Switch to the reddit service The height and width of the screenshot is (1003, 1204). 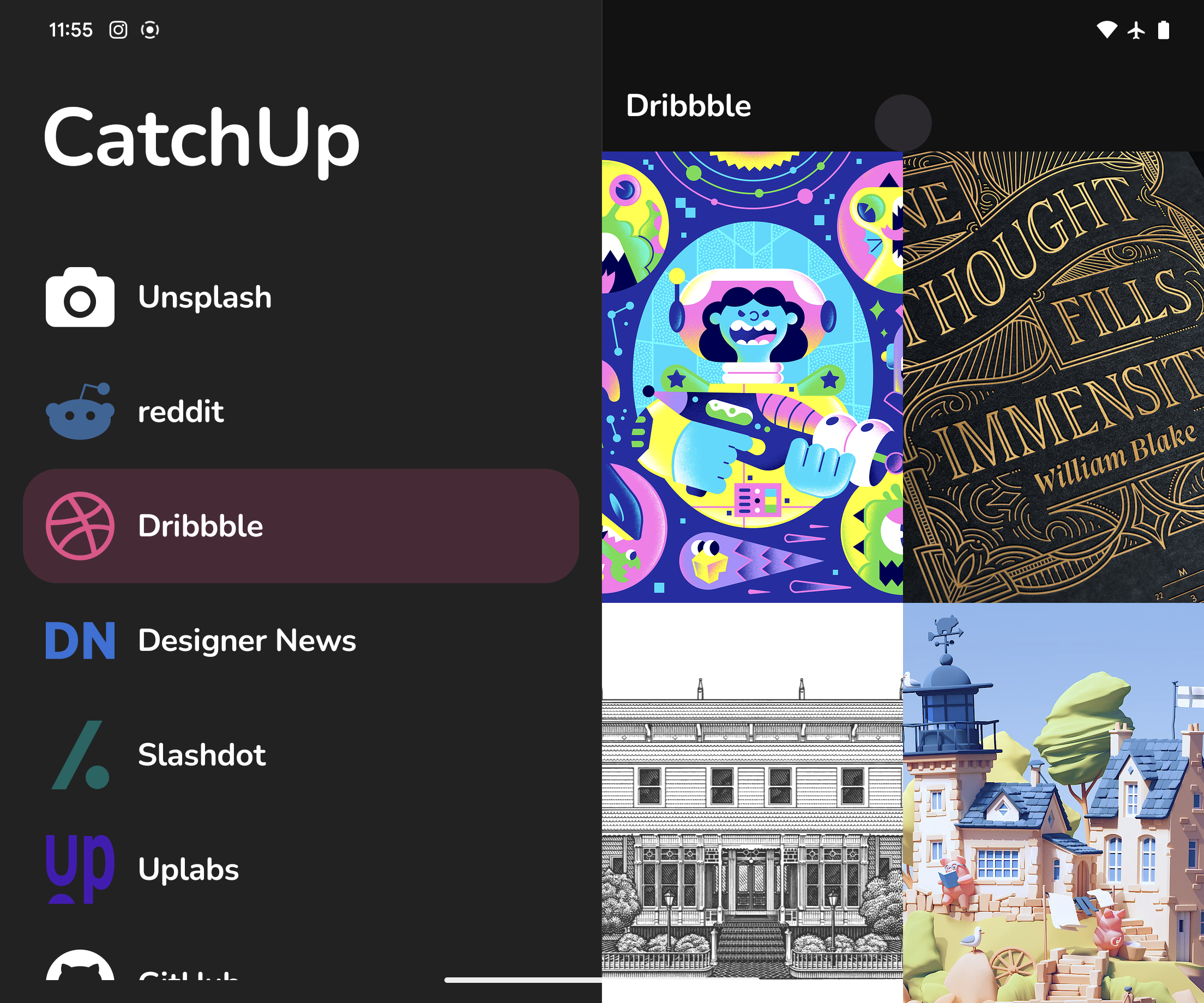[x=301, y=411]
